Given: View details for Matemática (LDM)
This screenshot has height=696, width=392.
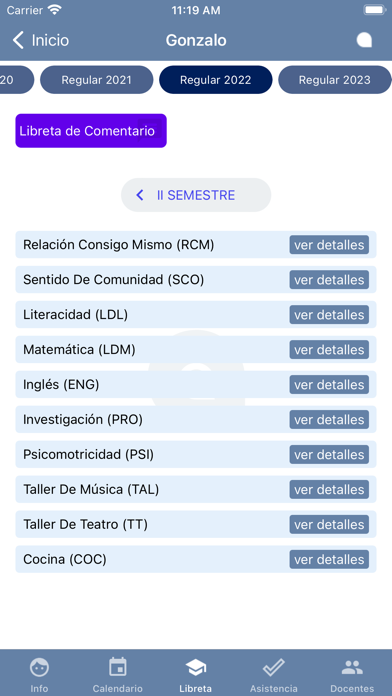Looking at the screenshot, I should coord(329,350).
